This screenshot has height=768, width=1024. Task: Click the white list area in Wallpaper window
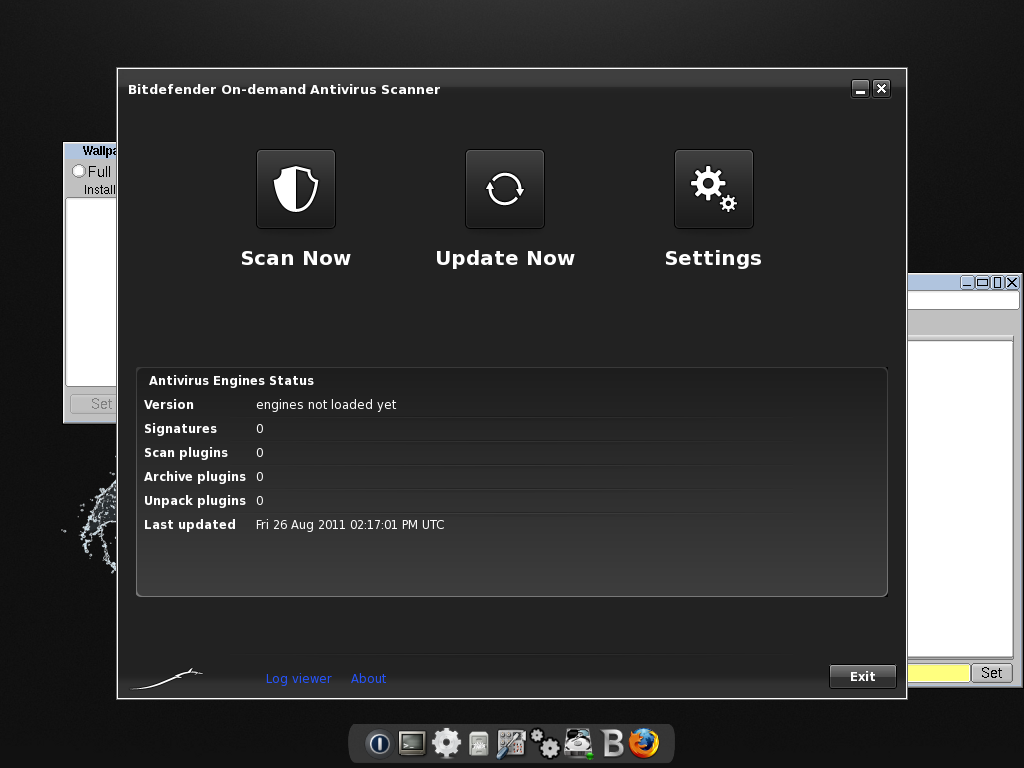pos(91,292)
